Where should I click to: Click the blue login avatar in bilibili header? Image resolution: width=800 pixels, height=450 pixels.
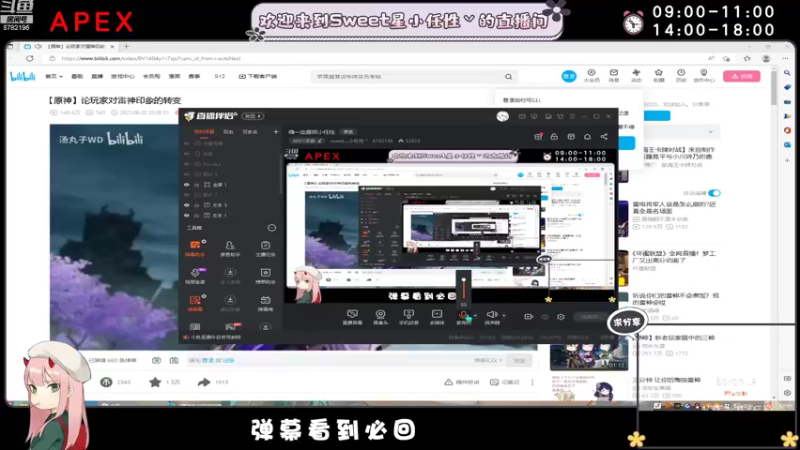[x=569, y=76]
